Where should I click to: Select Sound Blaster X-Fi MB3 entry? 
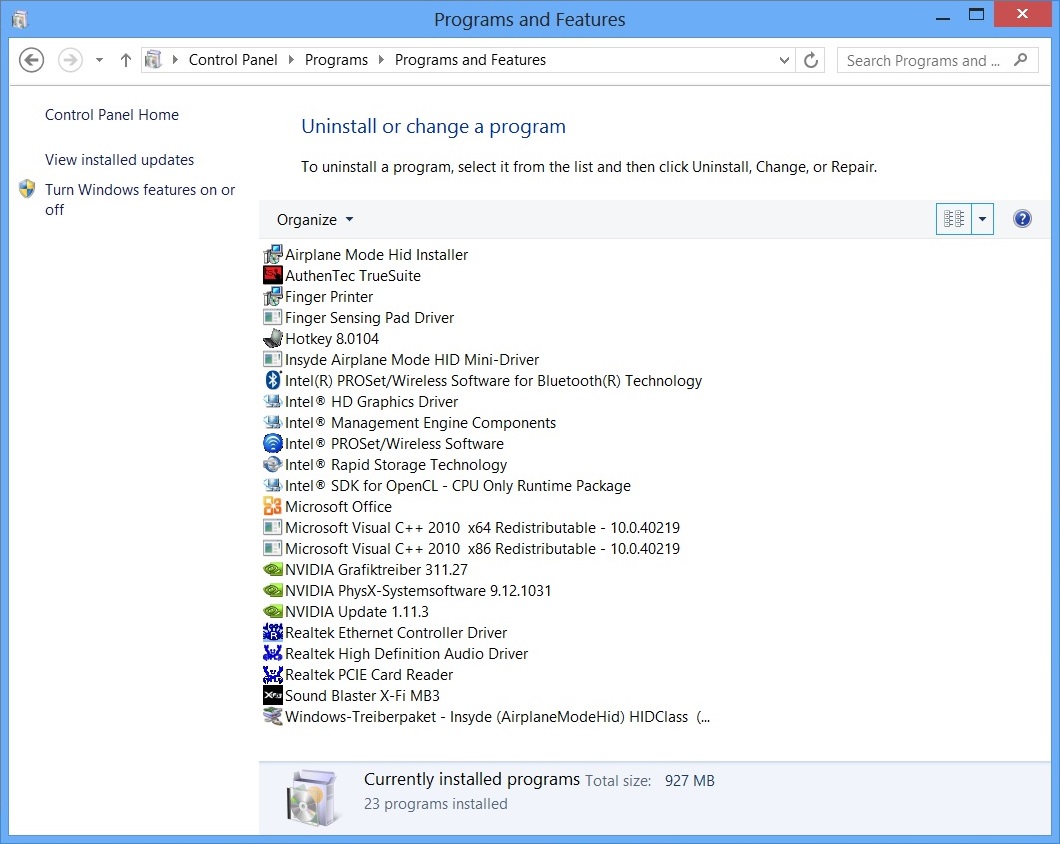point(362,695)
